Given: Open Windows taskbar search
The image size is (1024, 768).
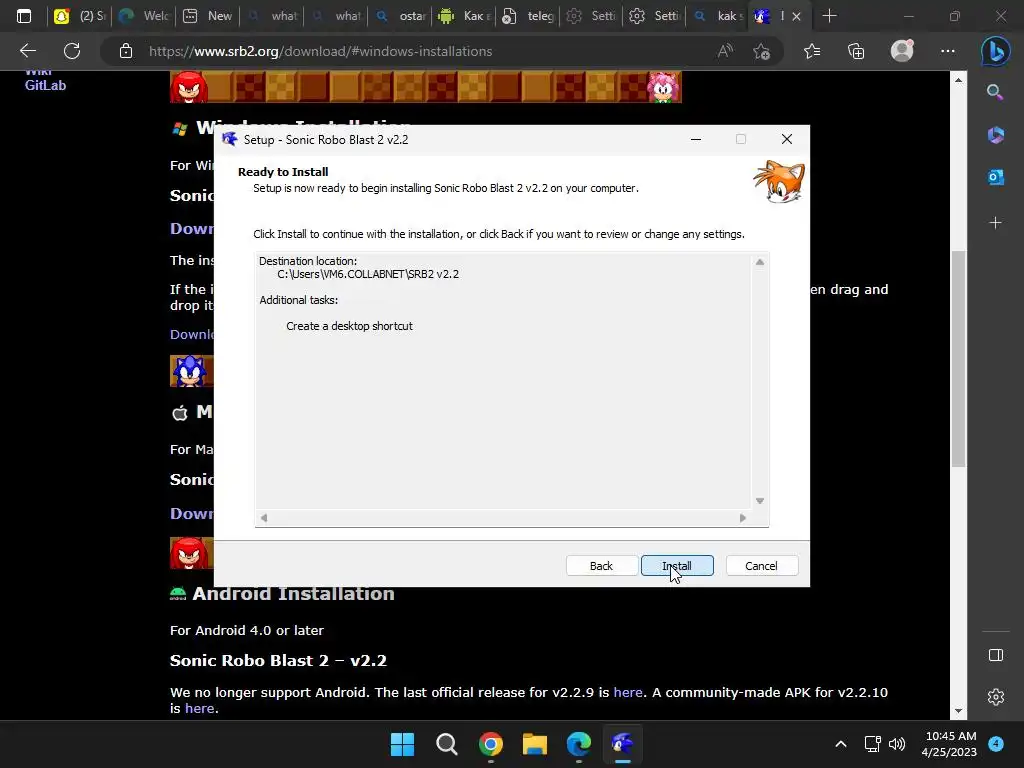Looking at the screenshot, I should point(447,744).
